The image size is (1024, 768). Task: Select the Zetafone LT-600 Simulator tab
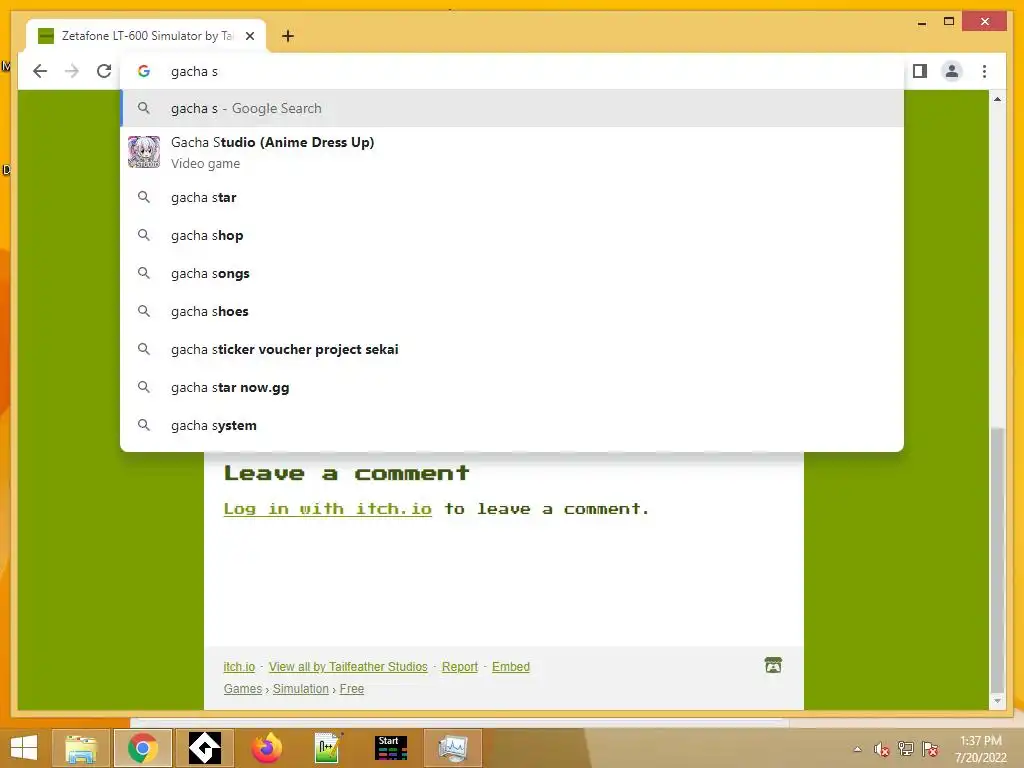(x=146, y=36)
